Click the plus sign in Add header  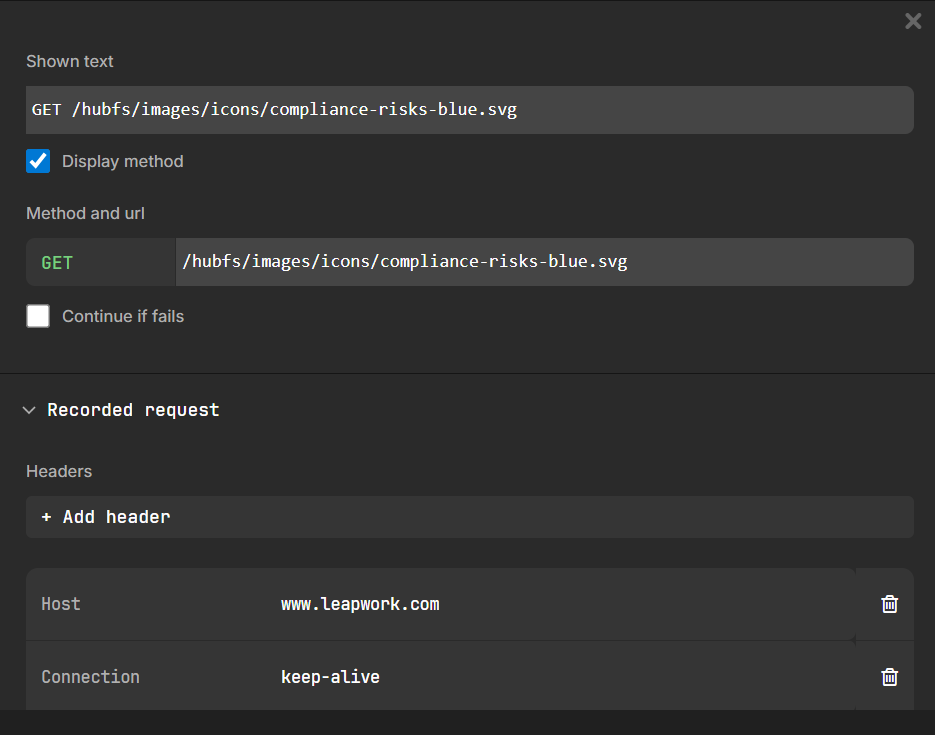[x=47, y=517]
